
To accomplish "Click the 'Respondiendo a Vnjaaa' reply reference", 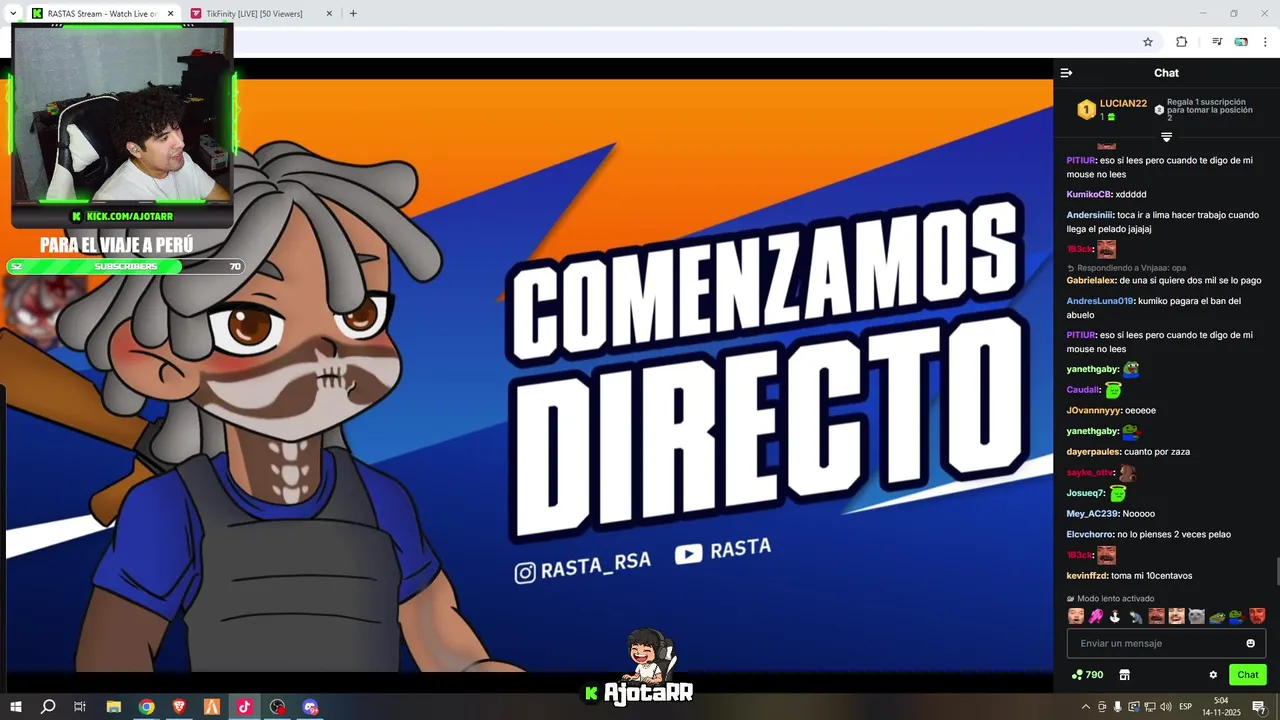I will pyautogui.click(x=1126, y=268).
